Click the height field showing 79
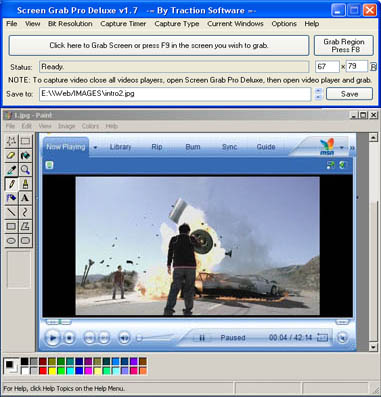 (357, 66)
